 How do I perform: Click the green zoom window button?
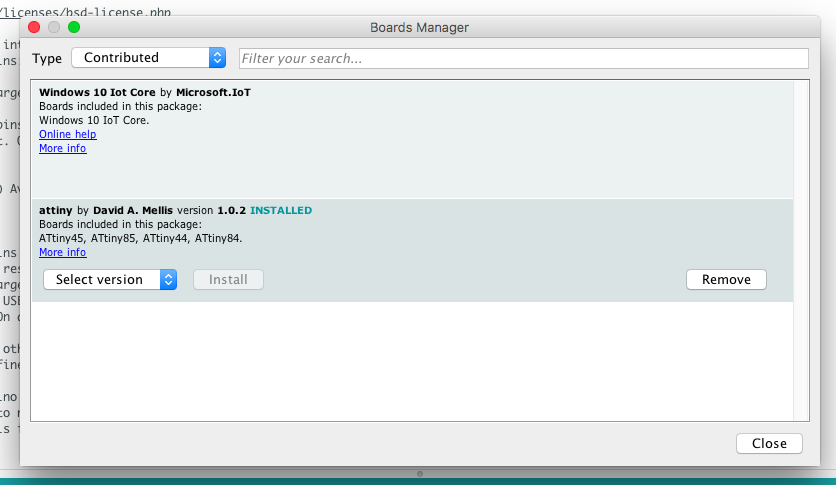click(74, 27)
